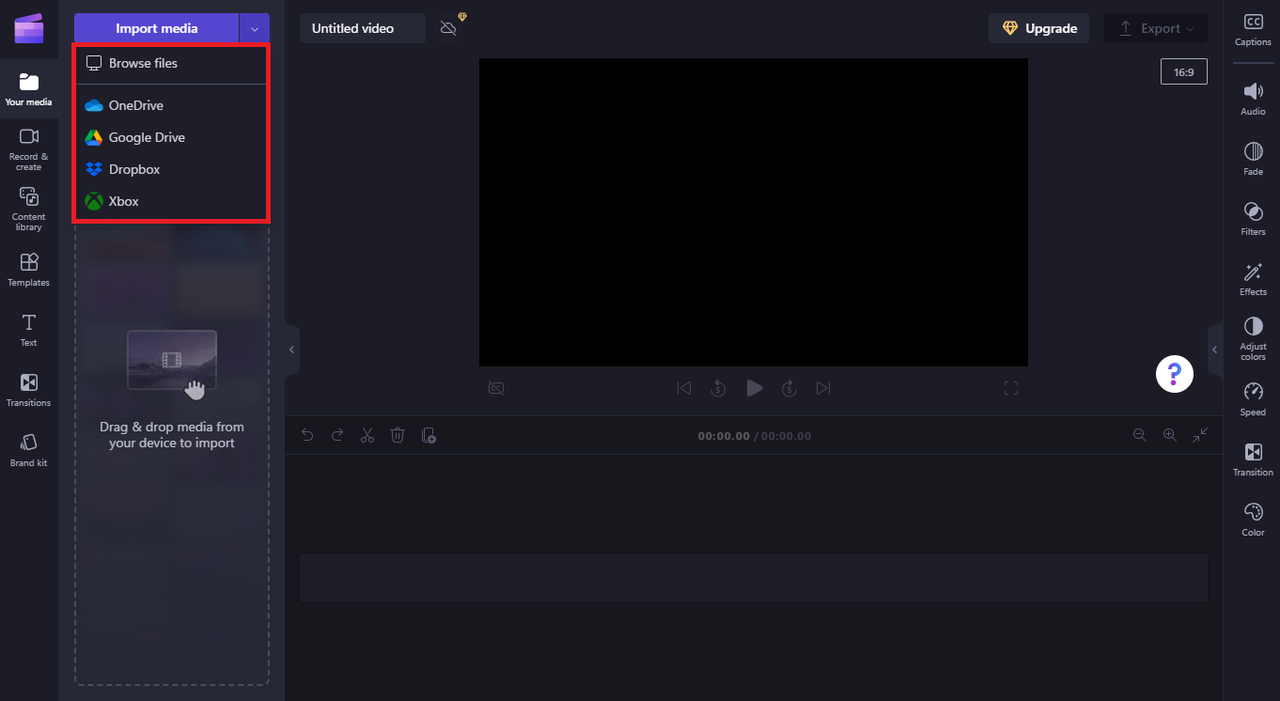
Task: Open the Color panel
Action: [x=1253, y=519]
